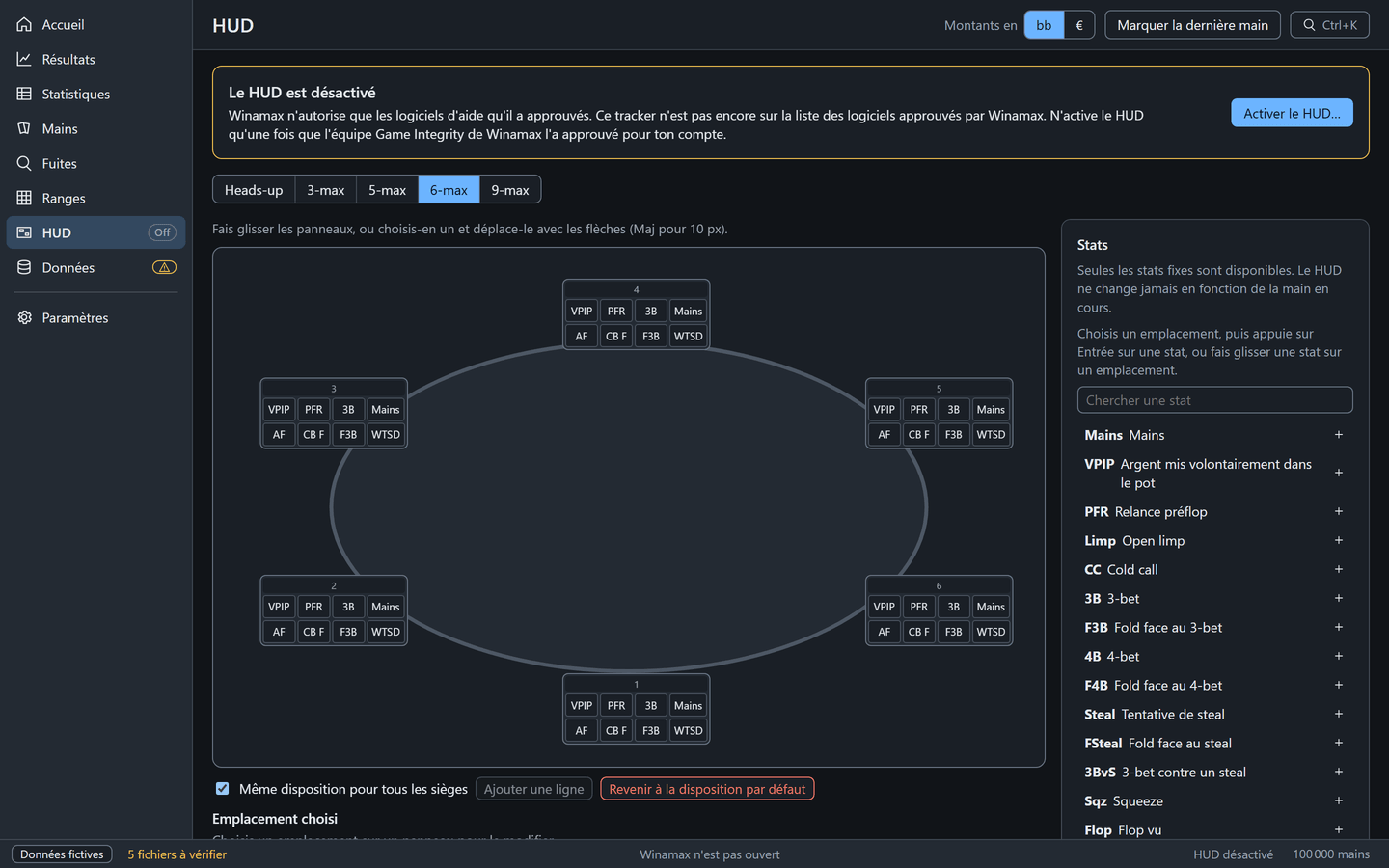Click the Données fictives status badge

[x=62, y=854]
